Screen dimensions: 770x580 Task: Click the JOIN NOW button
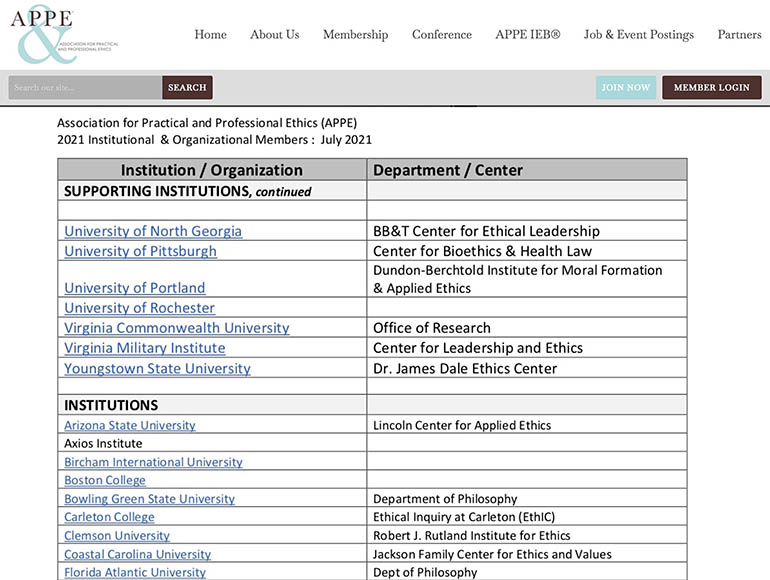tap(626, 87)
